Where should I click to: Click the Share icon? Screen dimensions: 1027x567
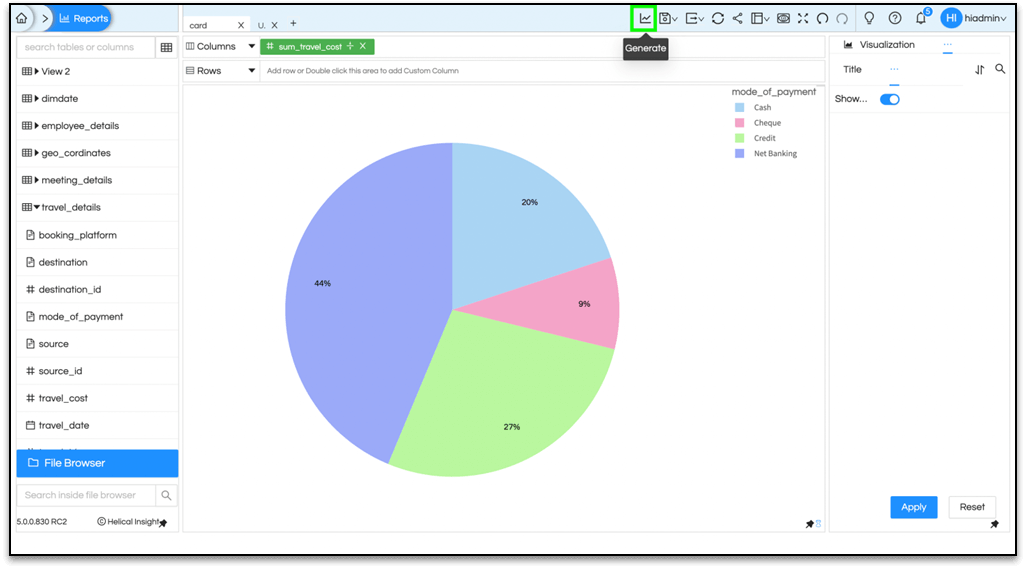pyautogui.click(x=738, y=18)
